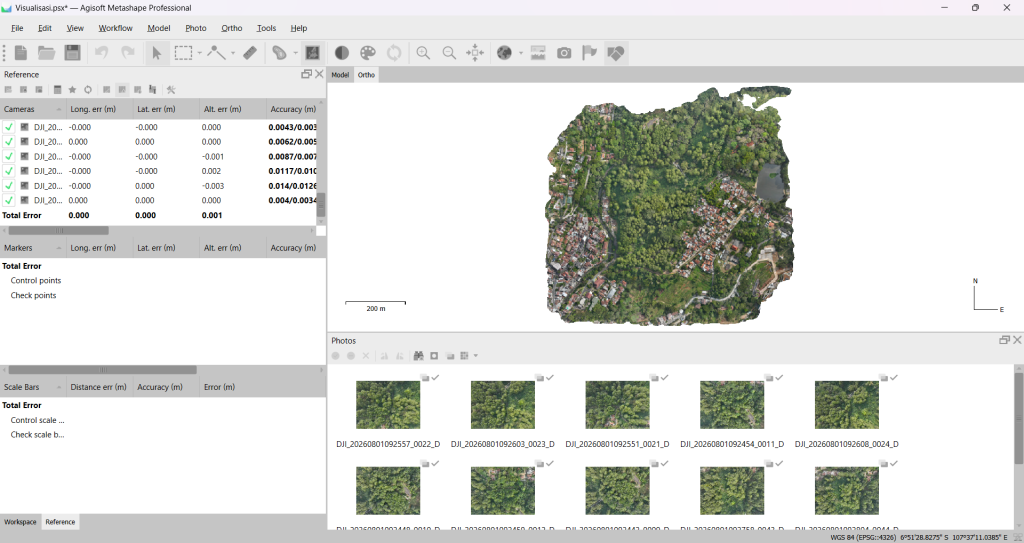Select the rectangle selection tool
The height and width of the screenshot is (543, 1024).
pos(184,53)
